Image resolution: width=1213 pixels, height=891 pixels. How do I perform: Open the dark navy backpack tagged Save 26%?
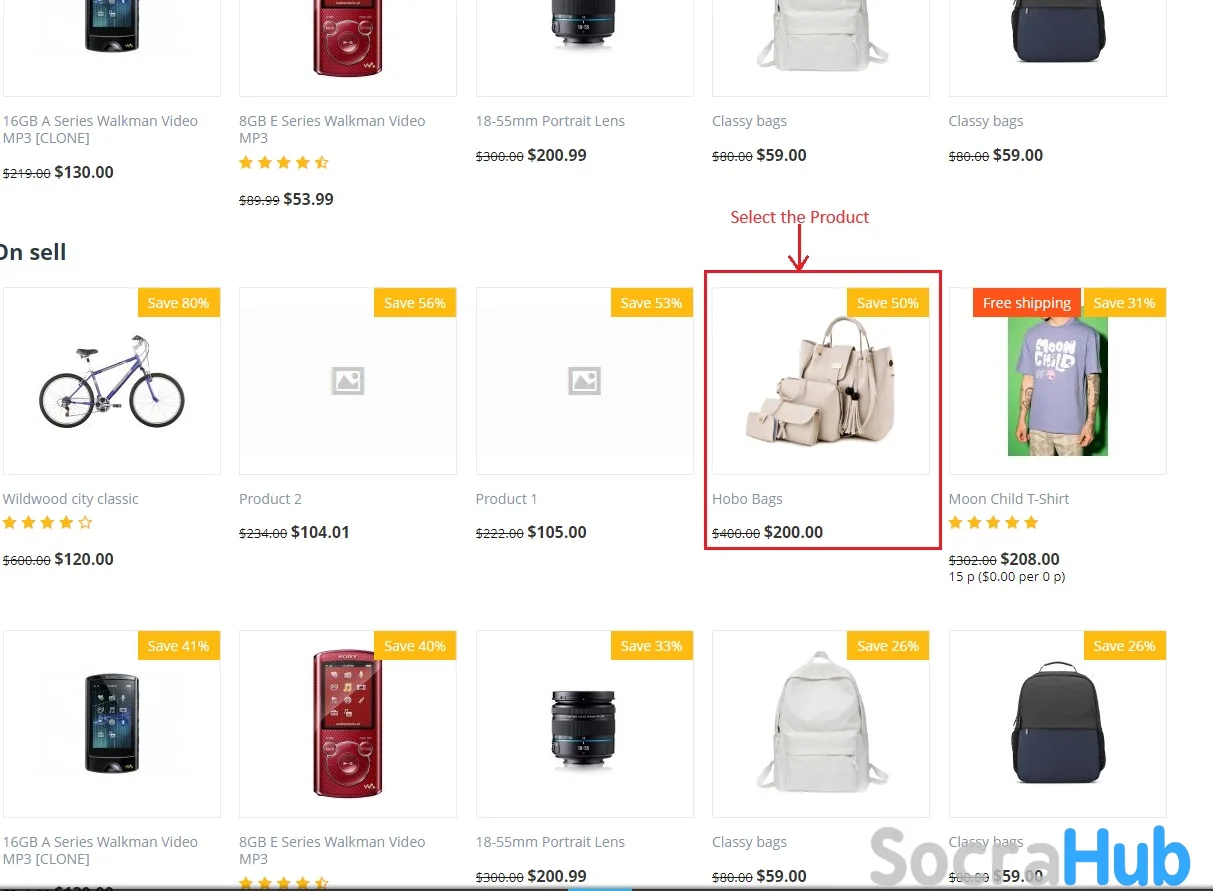click(1057, 722)
